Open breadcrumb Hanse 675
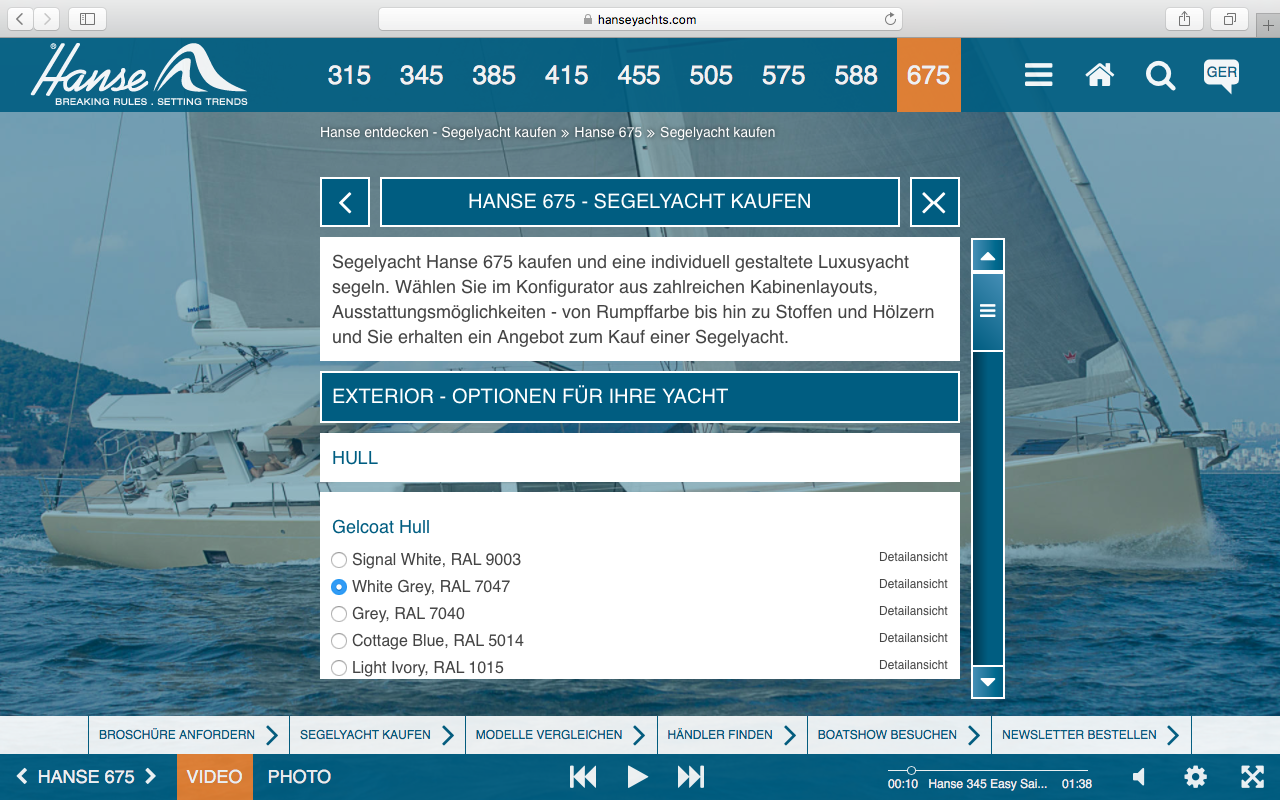The height and width of the screenshot is (800, 1280). [x=608, y=133]
